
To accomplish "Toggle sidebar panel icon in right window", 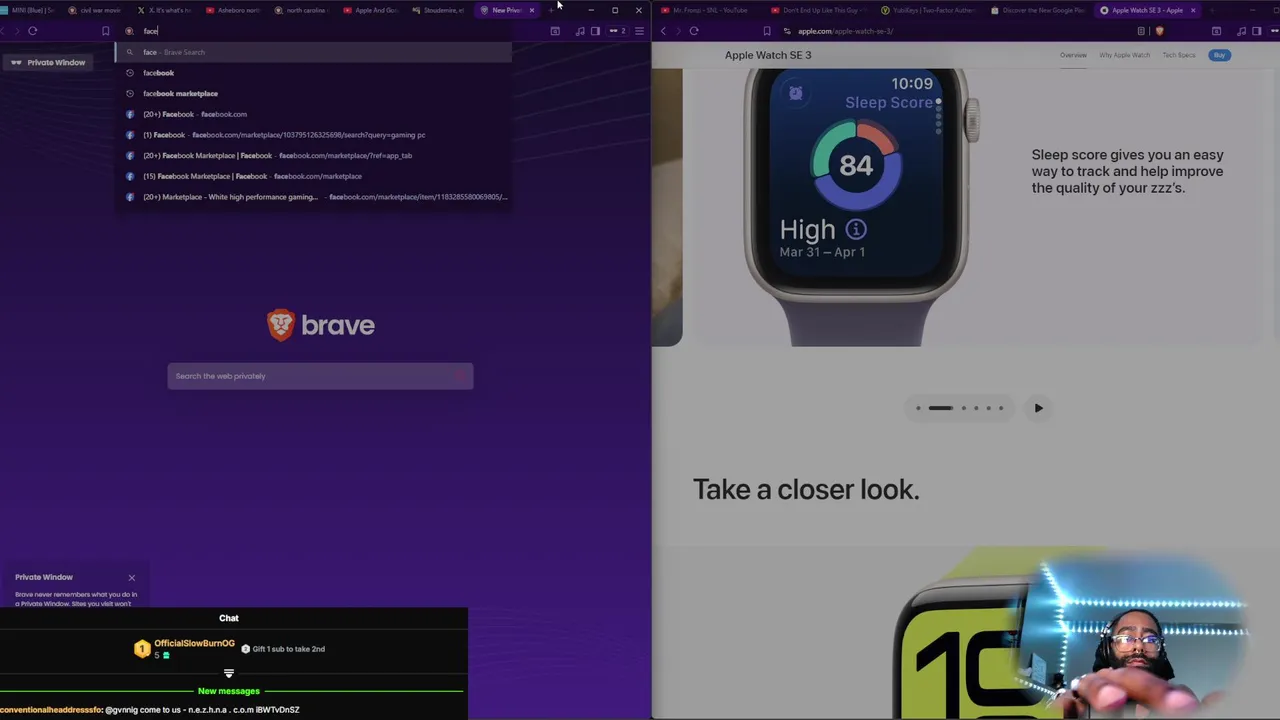I will pyautogui.click(x=1256, y=31).
